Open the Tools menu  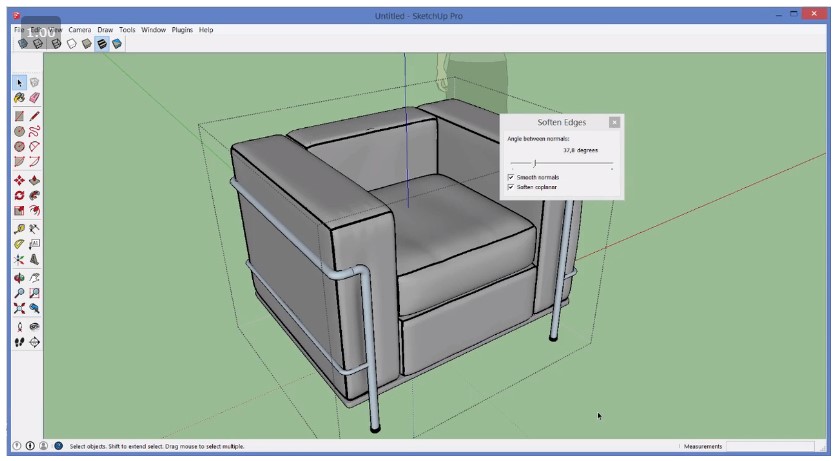[x=127, y=30]
